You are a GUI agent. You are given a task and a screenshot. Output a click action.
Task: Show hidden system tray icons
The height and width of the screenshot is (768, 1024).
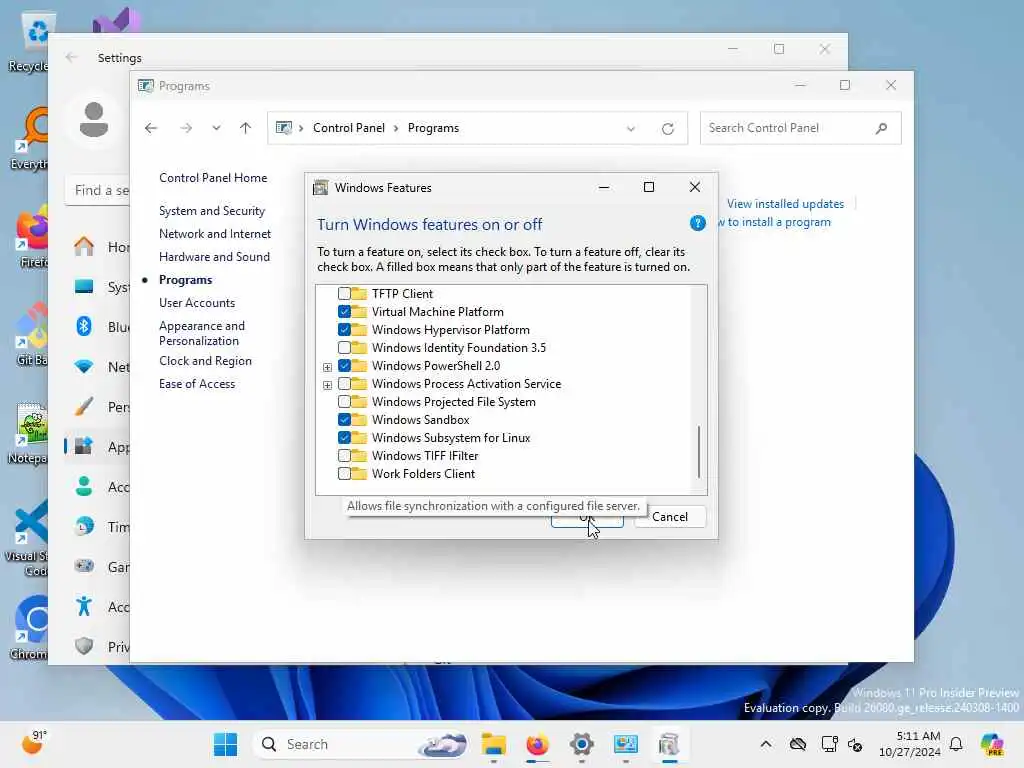coord(765,744)
